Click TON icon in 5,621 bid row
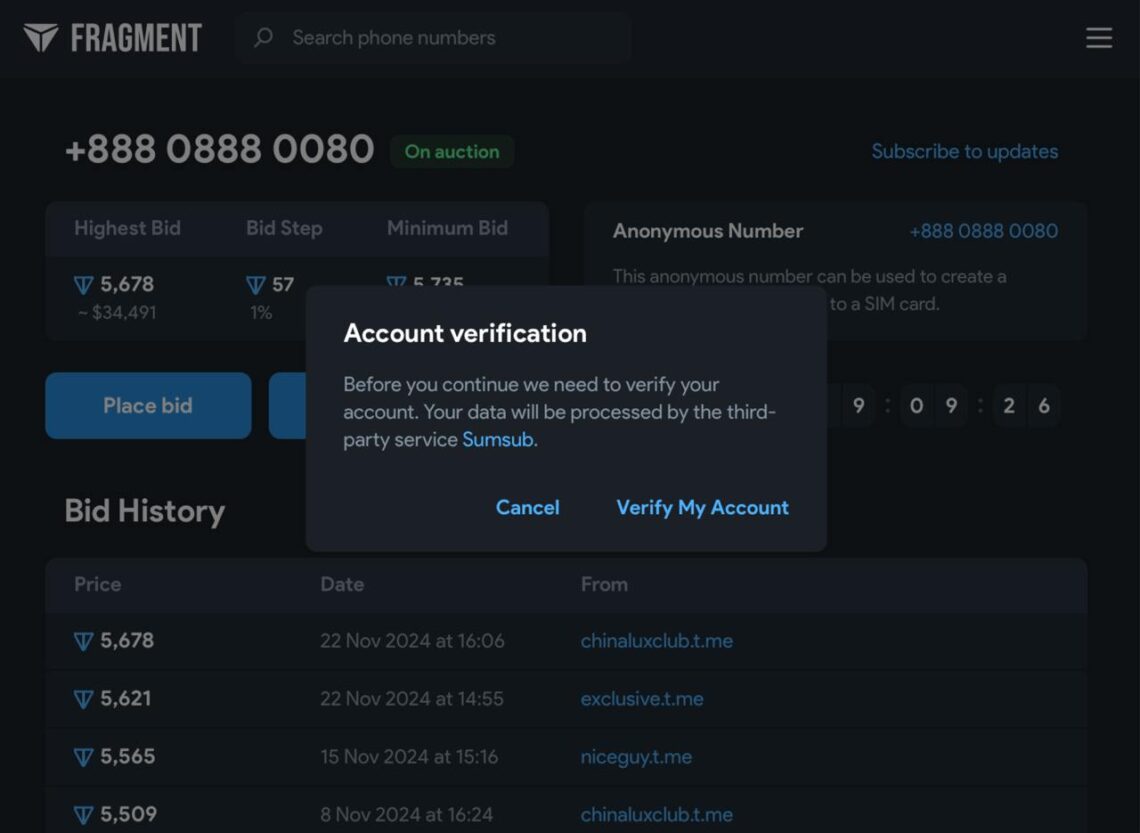1140x833 pixels. [84, 699]
